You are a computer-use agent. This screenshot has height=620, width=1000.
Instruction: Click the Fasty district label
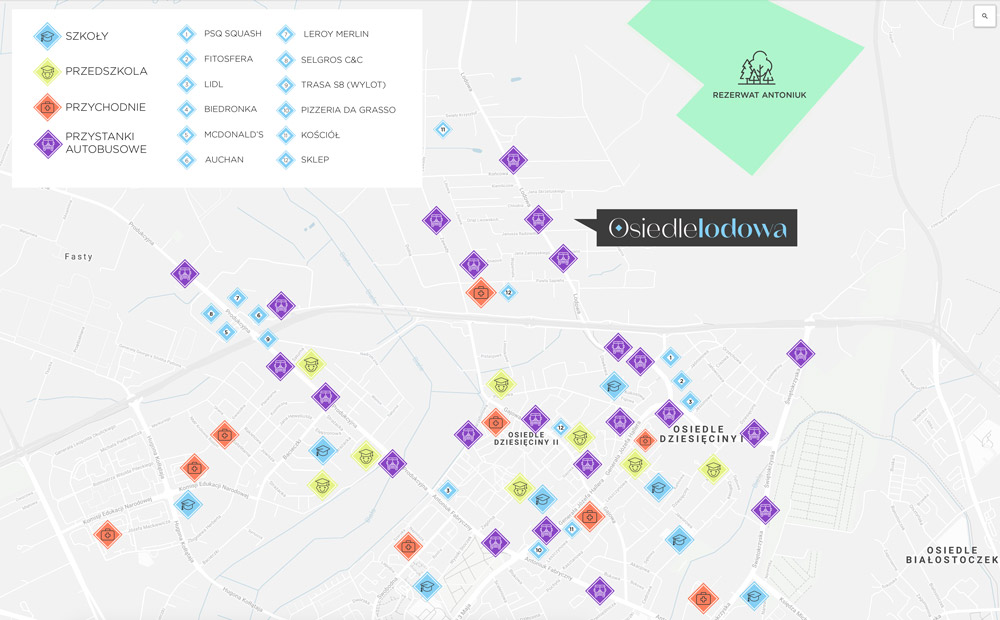pos(78,256)
